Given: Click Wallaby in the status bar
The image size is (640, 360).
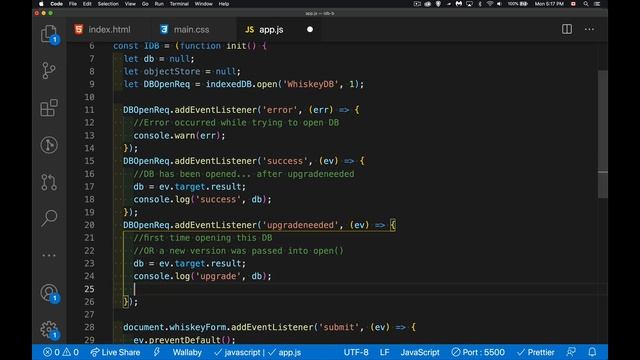Looking at the screenshot, I should click(187, 352).
